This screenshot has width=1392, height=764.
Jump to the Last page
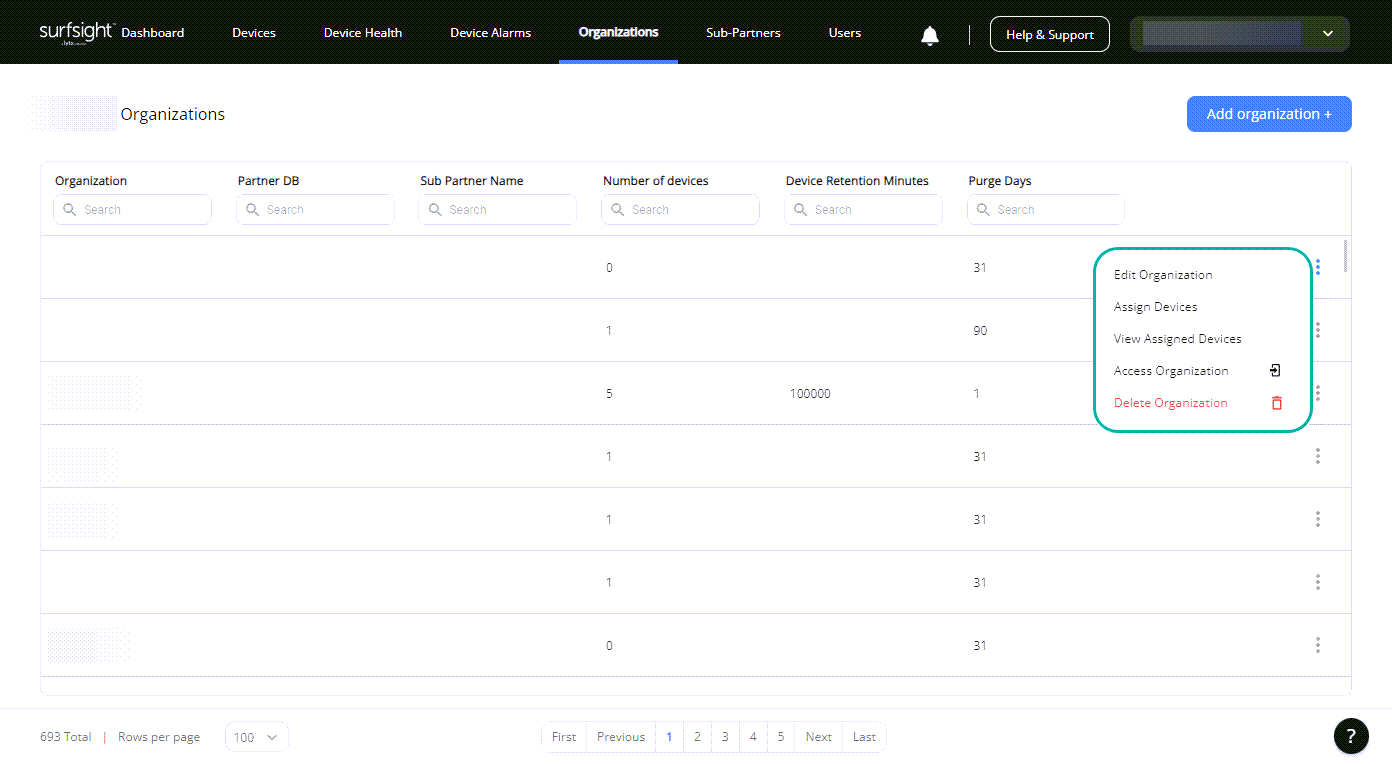point(865,737)
